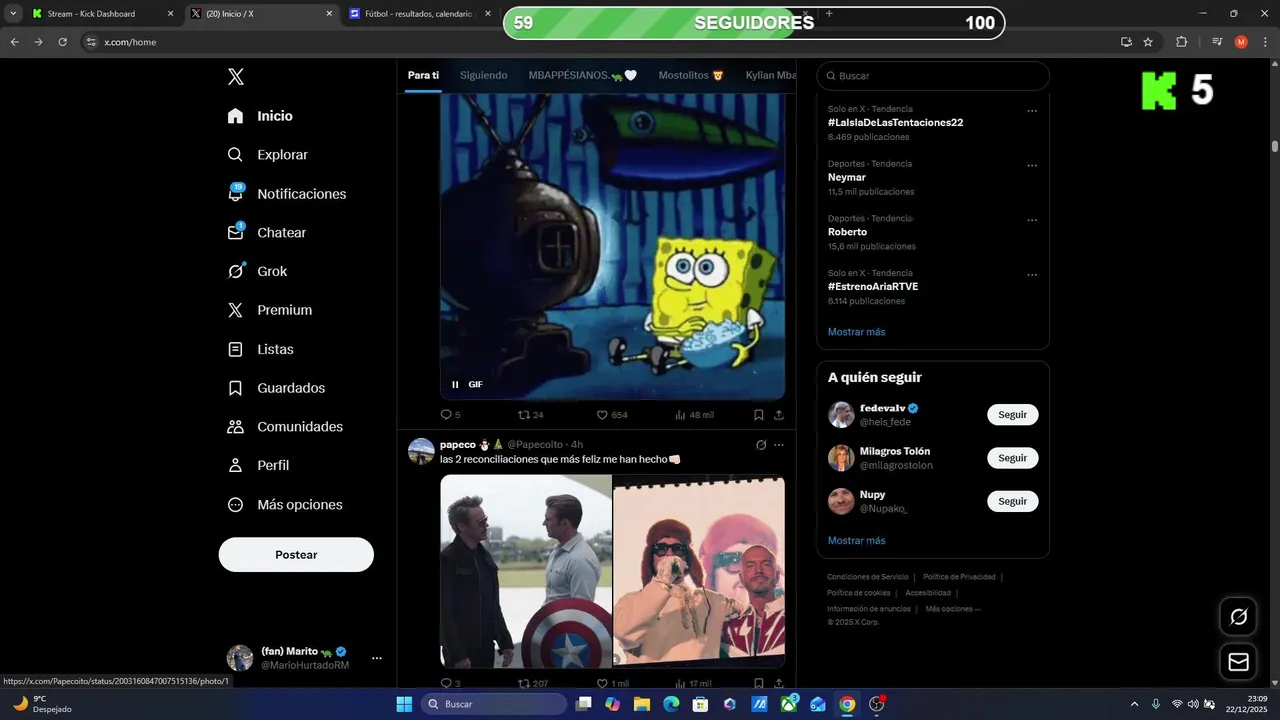The height and width of the screenshot is (720, 1280).
Task: Open Premium X icon
Action: 235,310
